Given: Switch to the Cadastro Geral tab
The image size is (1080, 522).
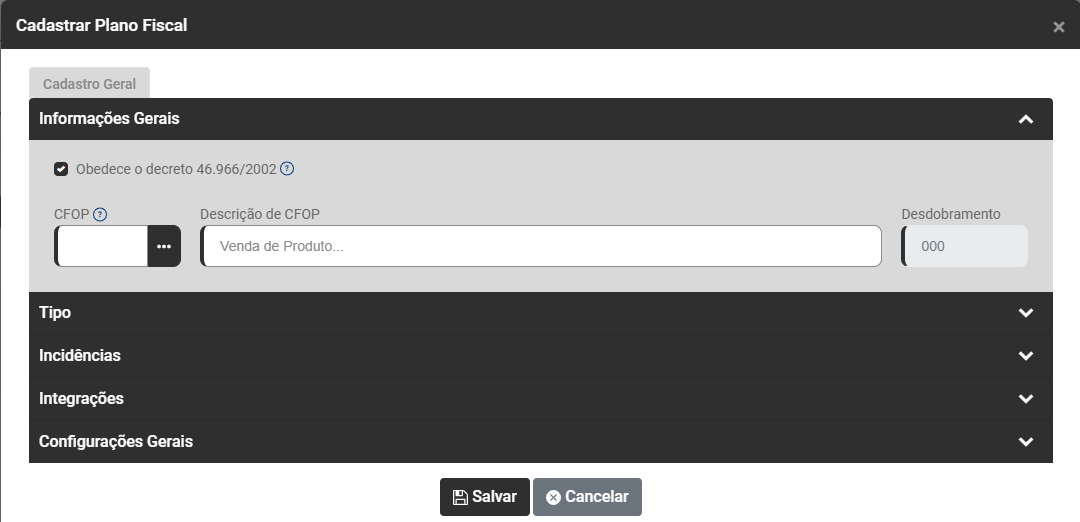Looking at the screenshot, I should [x=89, y=84].
